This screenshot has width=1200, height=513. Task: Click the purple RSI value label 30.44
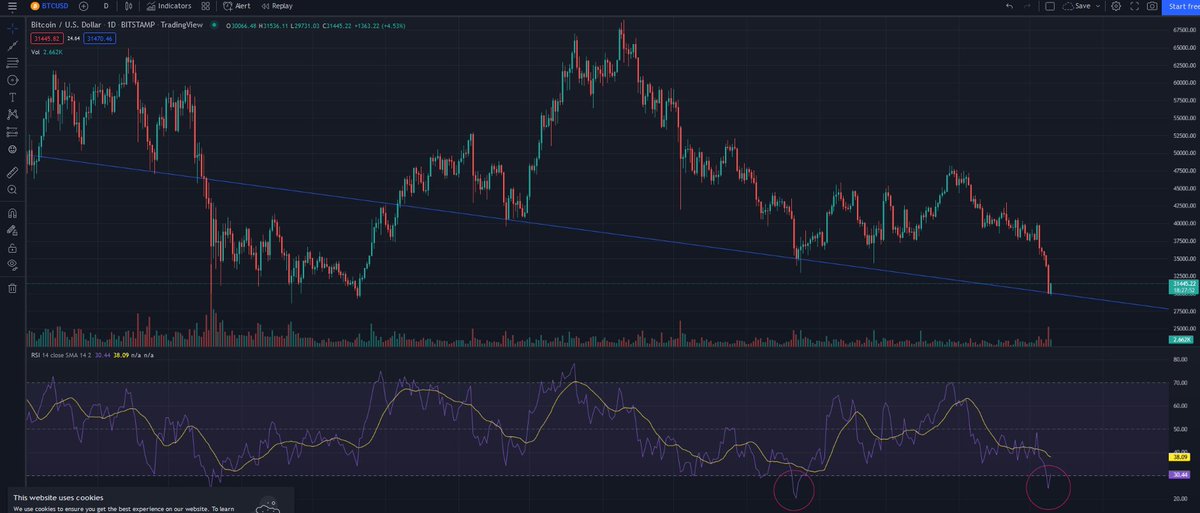(x=1180, y=474)
